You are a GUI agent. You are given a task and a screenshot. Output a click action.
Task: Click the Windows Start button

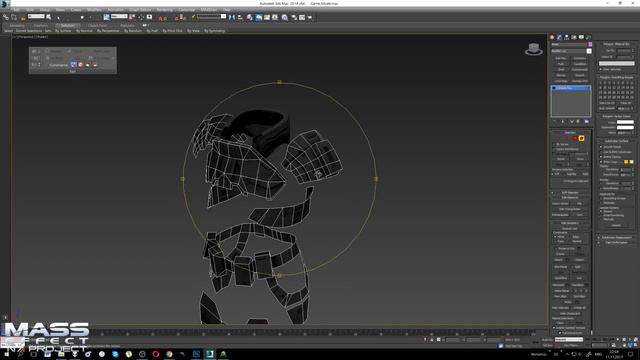point(6,354)
